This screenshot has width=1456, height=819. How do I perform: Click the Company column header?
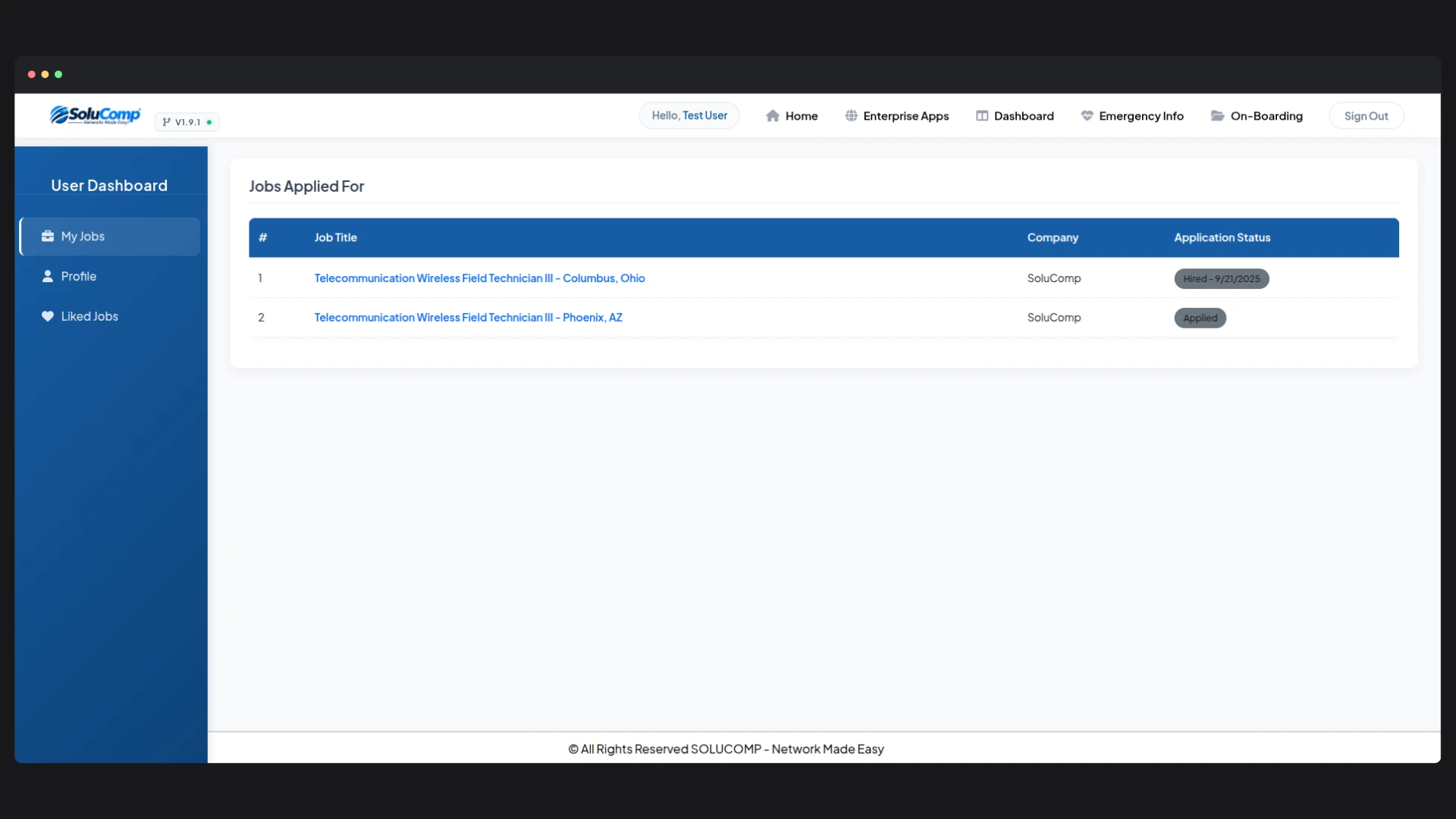(x=1053, y=237)
